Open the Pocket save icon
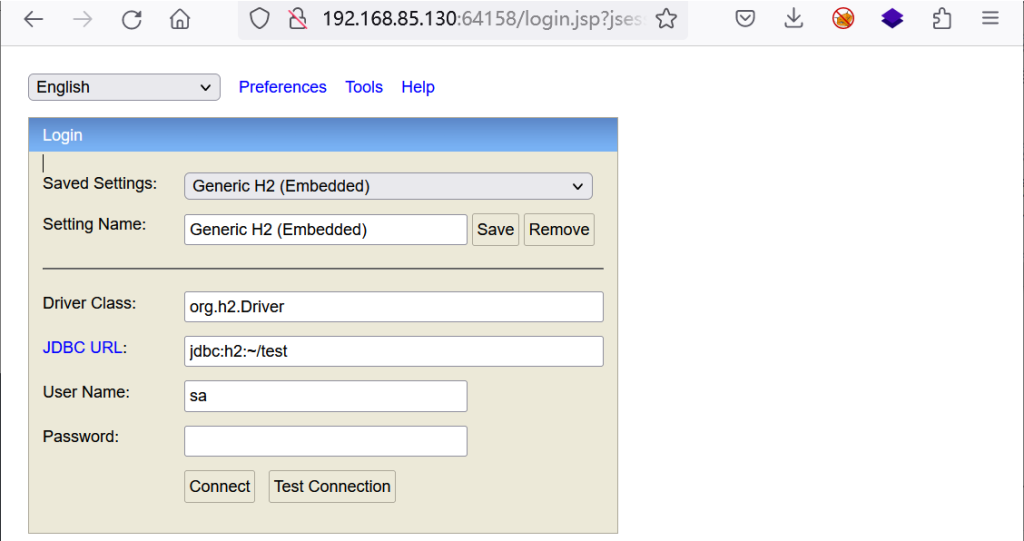1024x541 pixels. [x=745, y=19]
